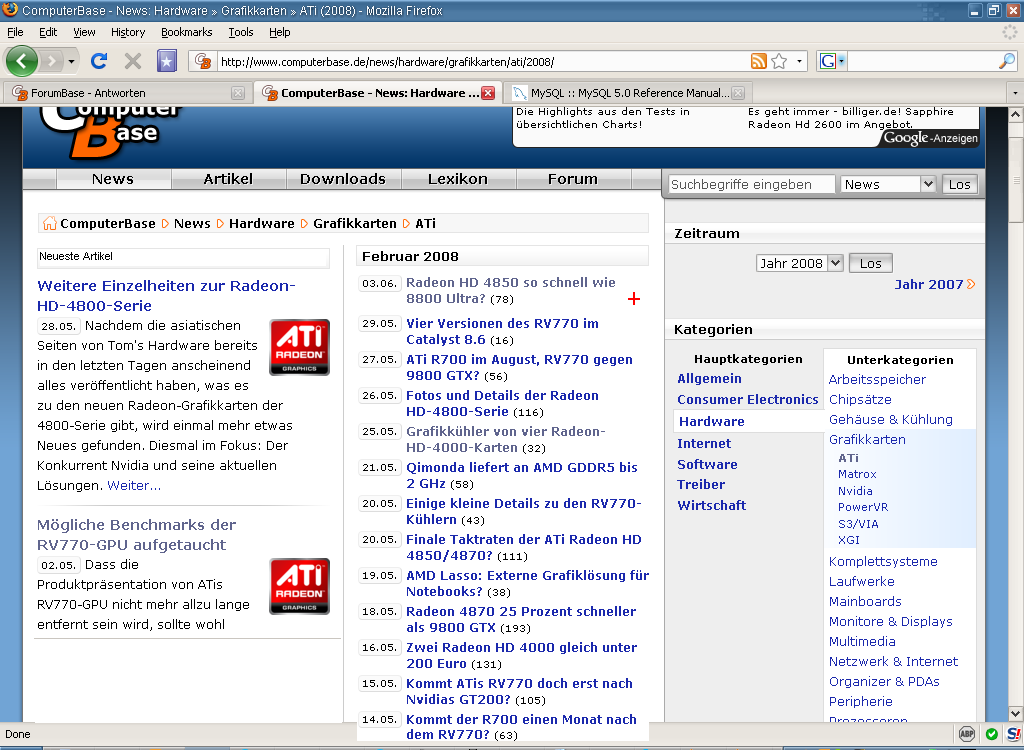Click the Suchbegriffe eingeben search field
Screen dimensions: 1024x750
752,184
